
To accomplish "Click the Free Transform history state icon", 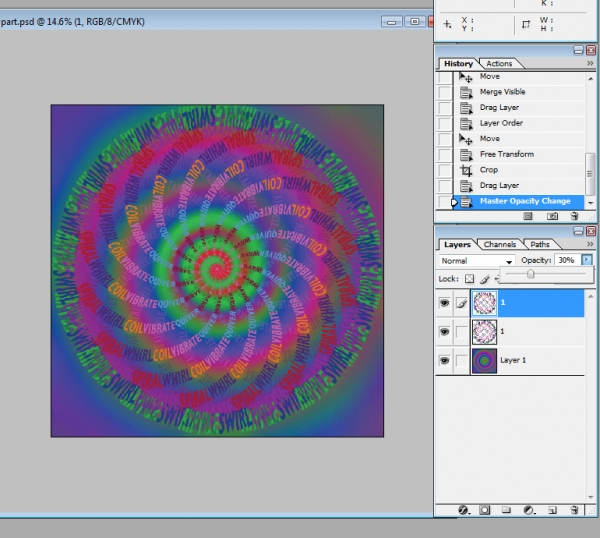I will point(466,155).
